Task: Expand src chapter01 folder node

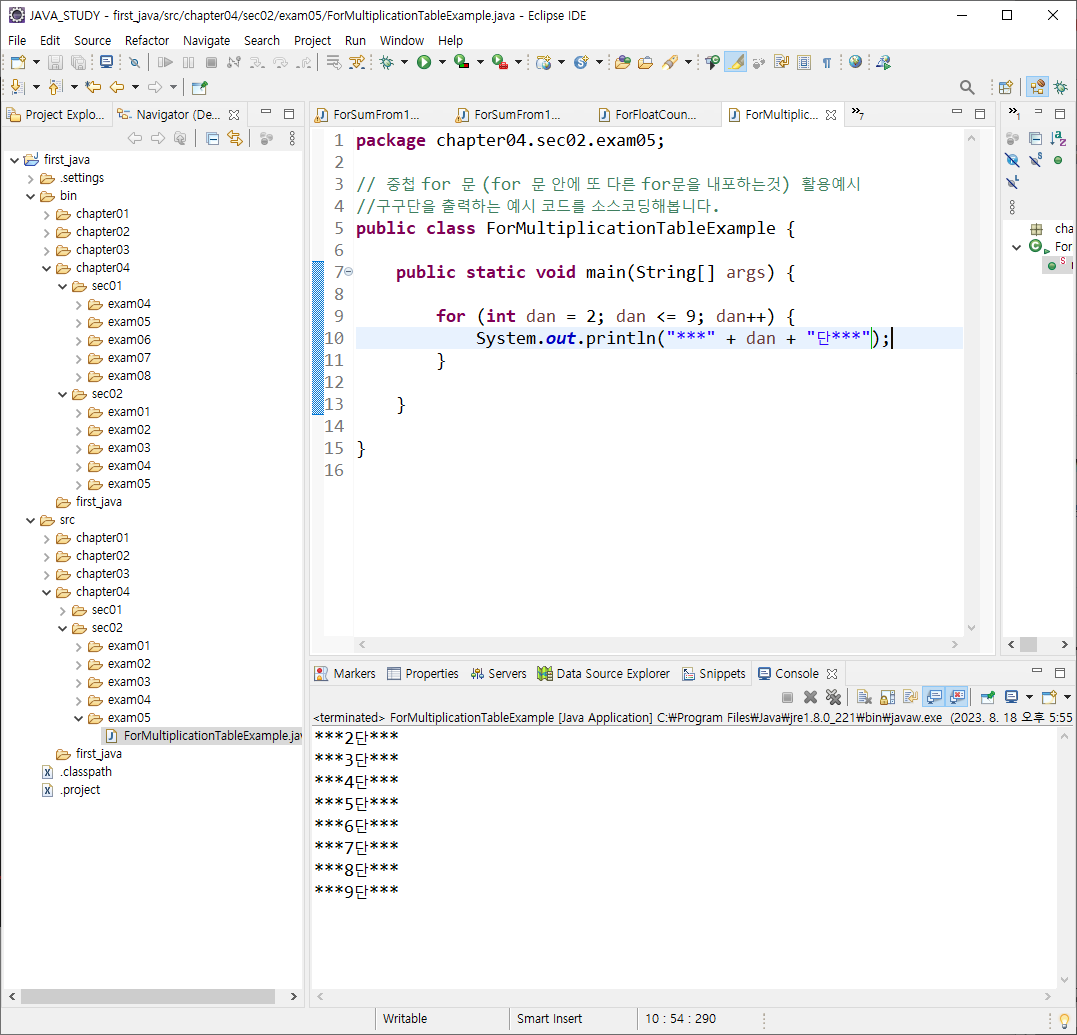Action: coord(47,538)
